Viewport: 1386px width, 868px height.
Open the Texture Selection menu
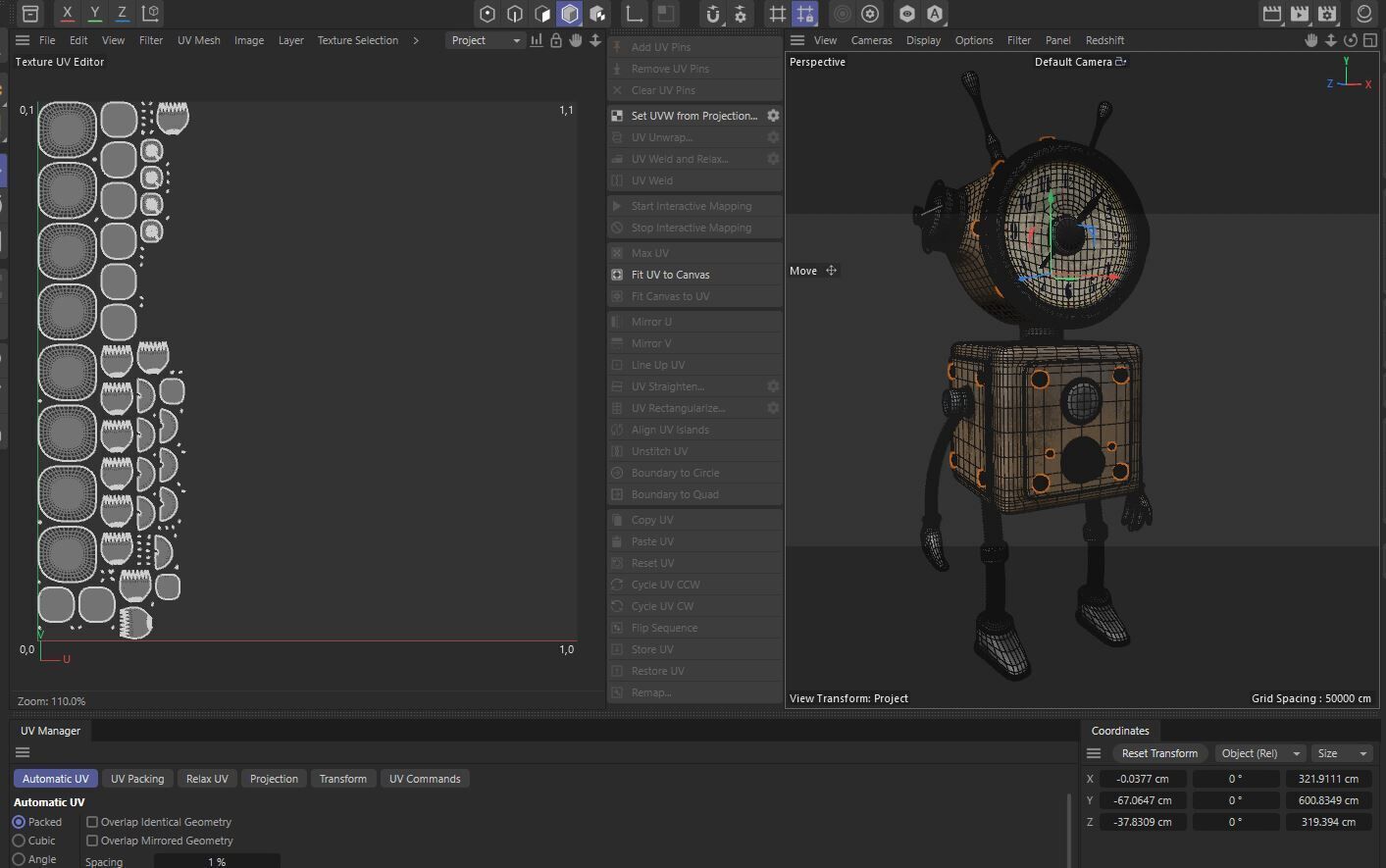(358, 40)
